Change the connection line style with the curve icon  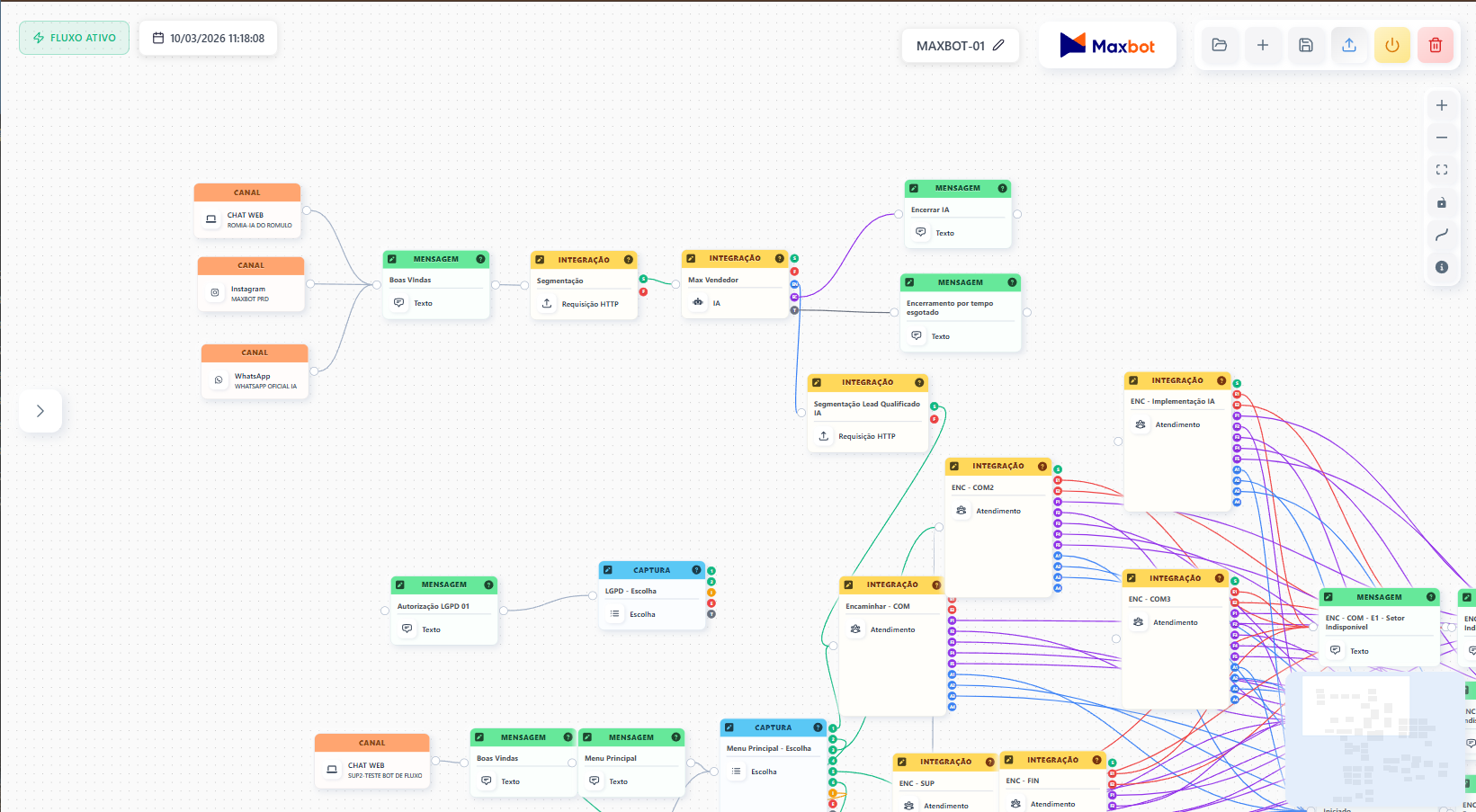[x=1442, y=235]
